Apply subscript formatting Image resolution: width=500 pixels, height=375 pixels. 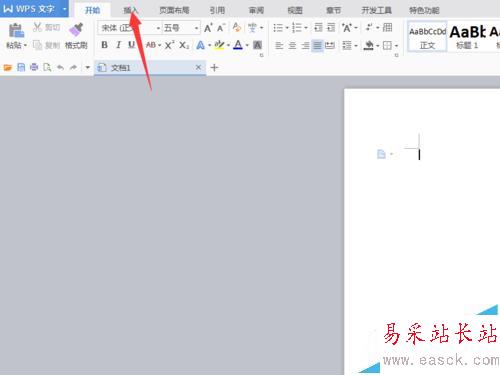pos(184,45)
